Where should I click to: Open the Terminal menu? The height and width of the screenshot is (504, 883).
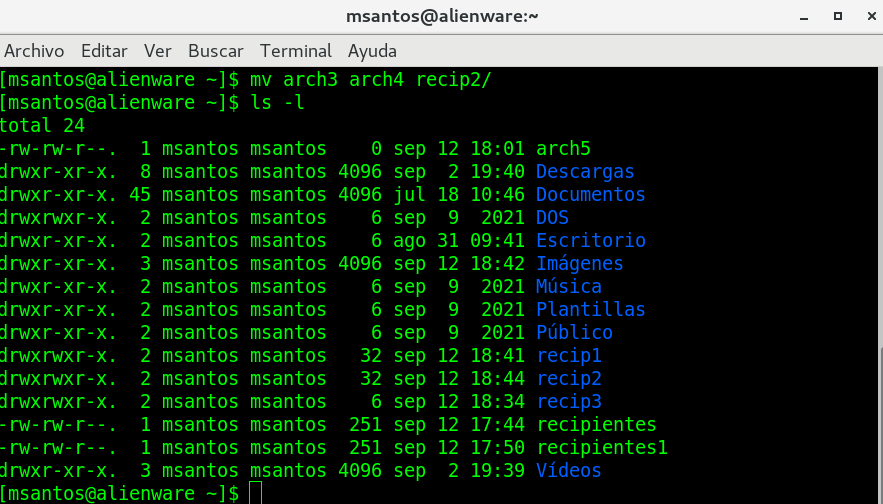click(296, 51)
